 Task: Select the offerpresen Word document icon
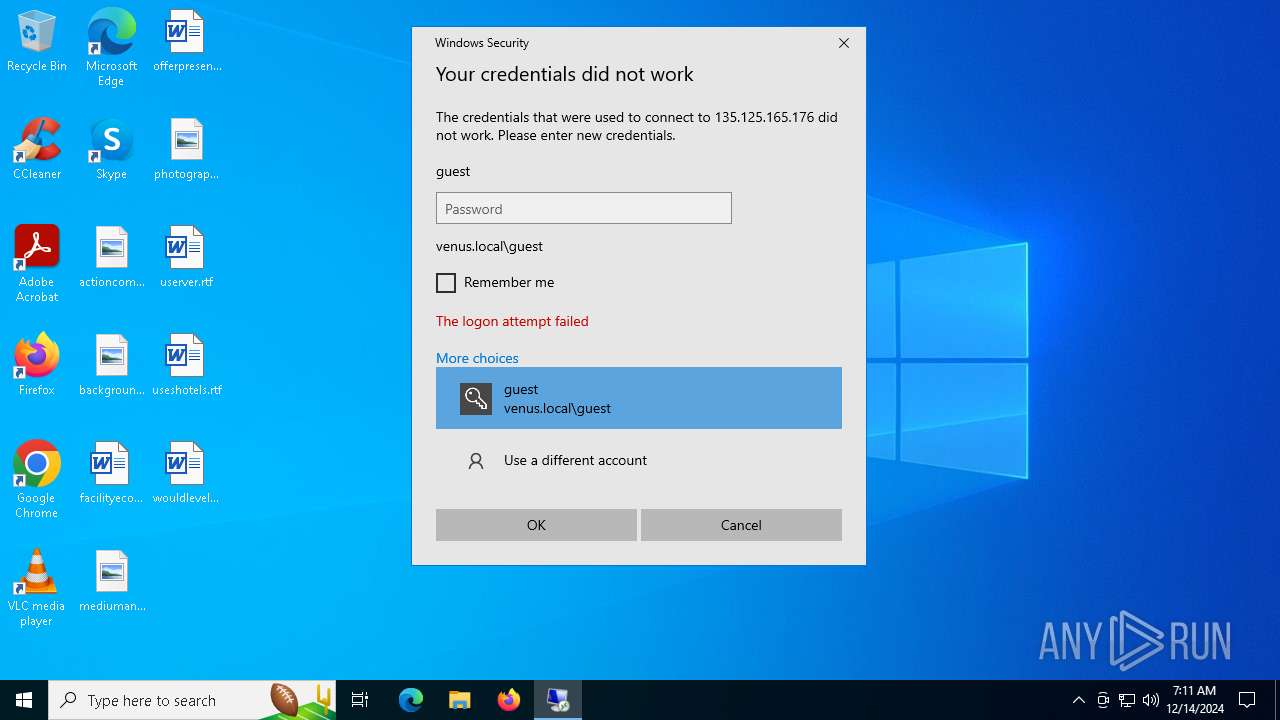pos(187,41)
